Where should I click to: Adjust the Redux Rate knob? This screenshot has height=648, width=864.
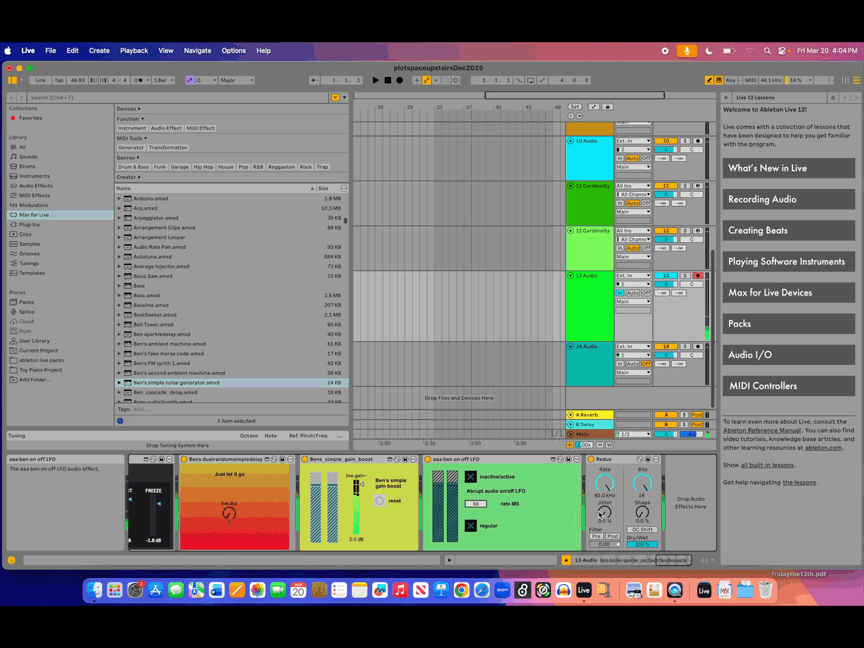pyautogui.click(x=604, y=483)
